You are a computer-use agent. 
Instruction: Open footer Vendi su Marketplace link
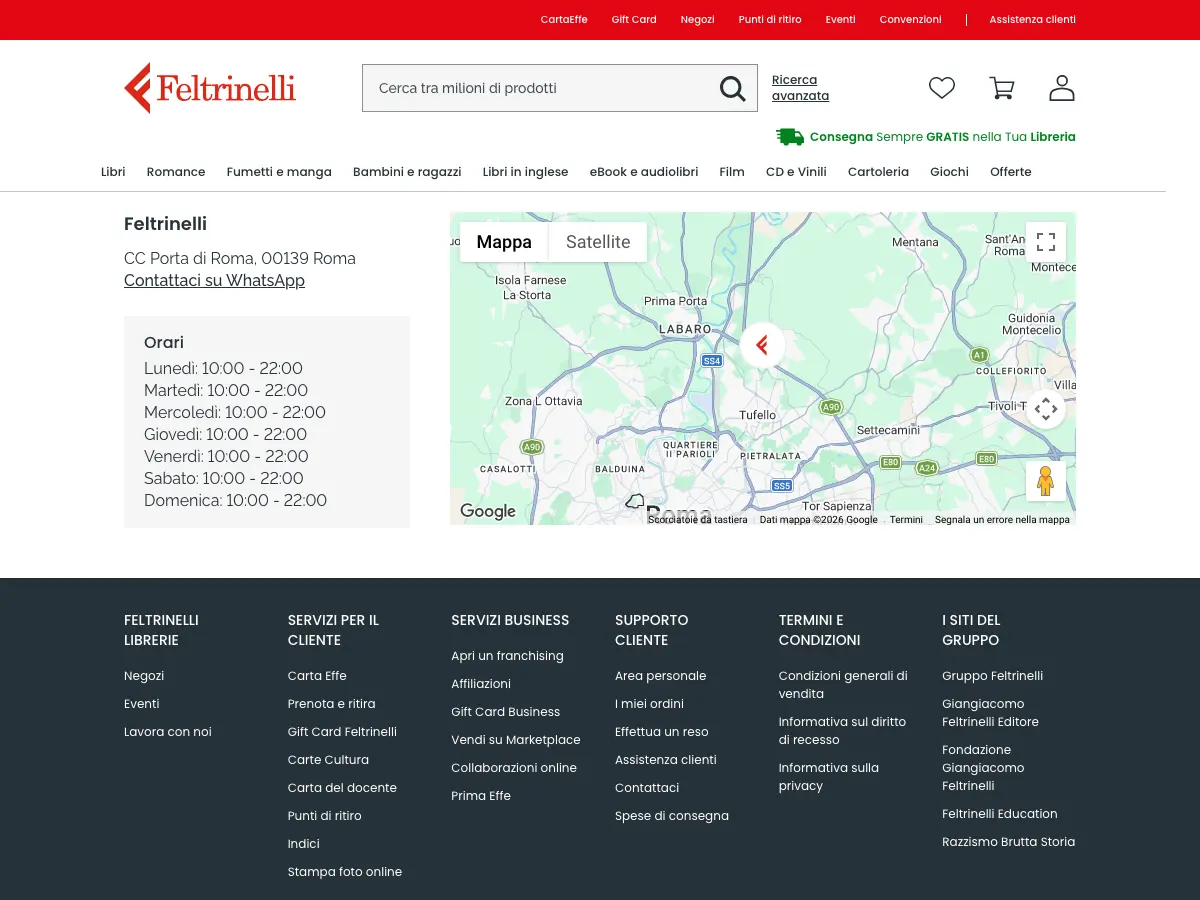[x=516, y=740]
